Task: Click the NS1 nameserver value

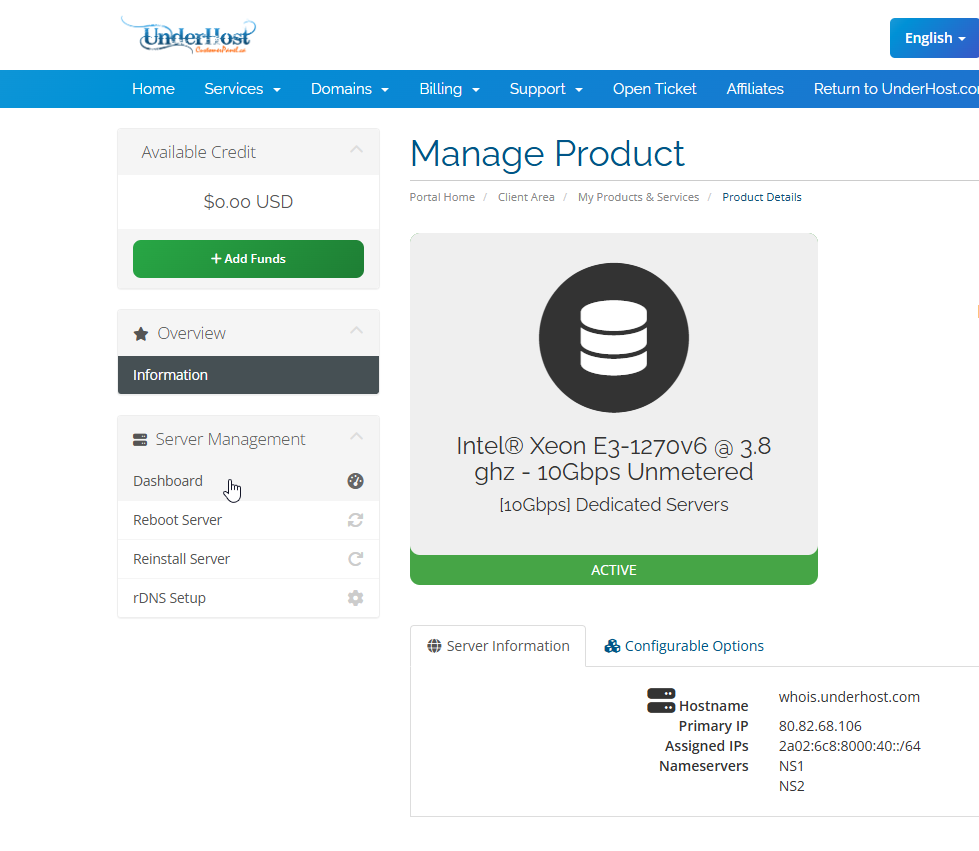Action: click(791, 766)
